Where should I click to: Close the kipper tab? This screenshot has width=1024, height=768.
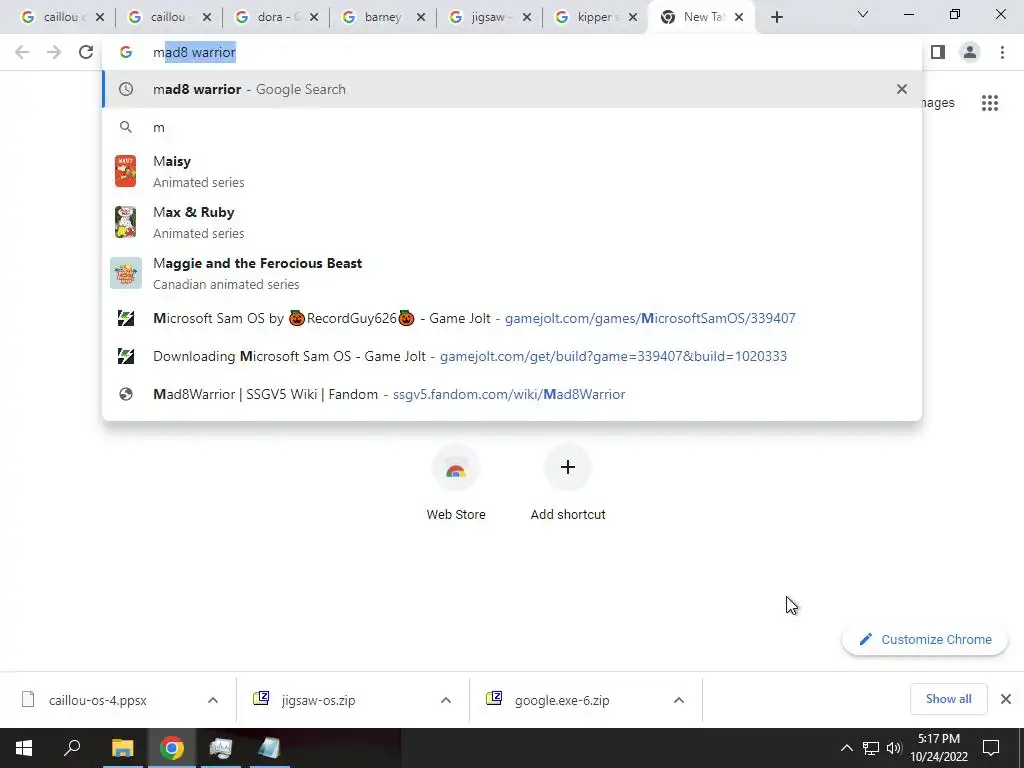tap(632, 18)
